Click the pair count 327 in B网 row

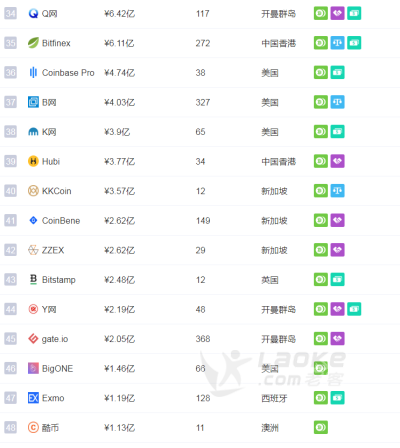click(203, 102)
